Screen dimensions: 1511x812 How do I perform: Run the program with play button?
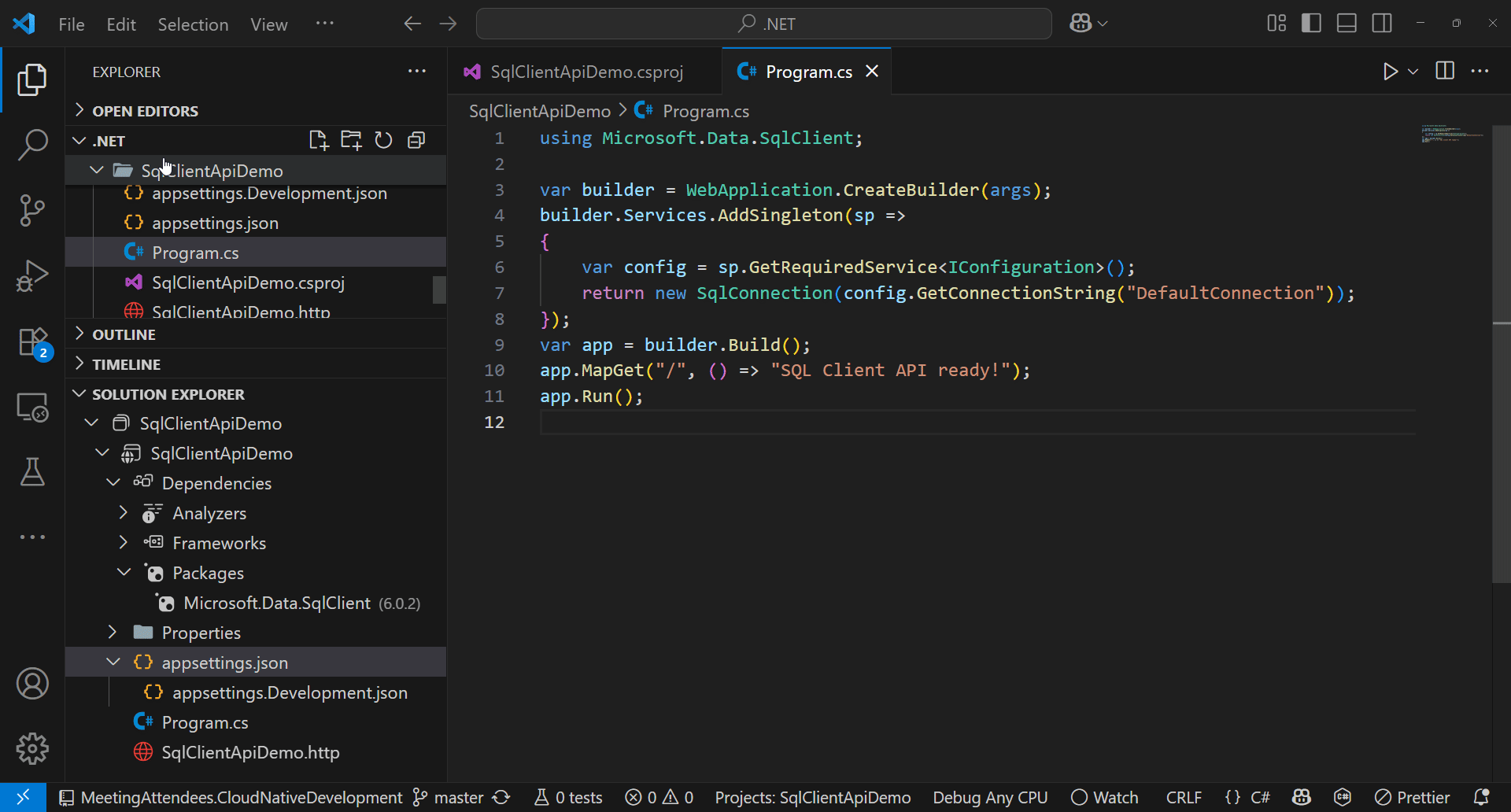(x=1390, y=72)
